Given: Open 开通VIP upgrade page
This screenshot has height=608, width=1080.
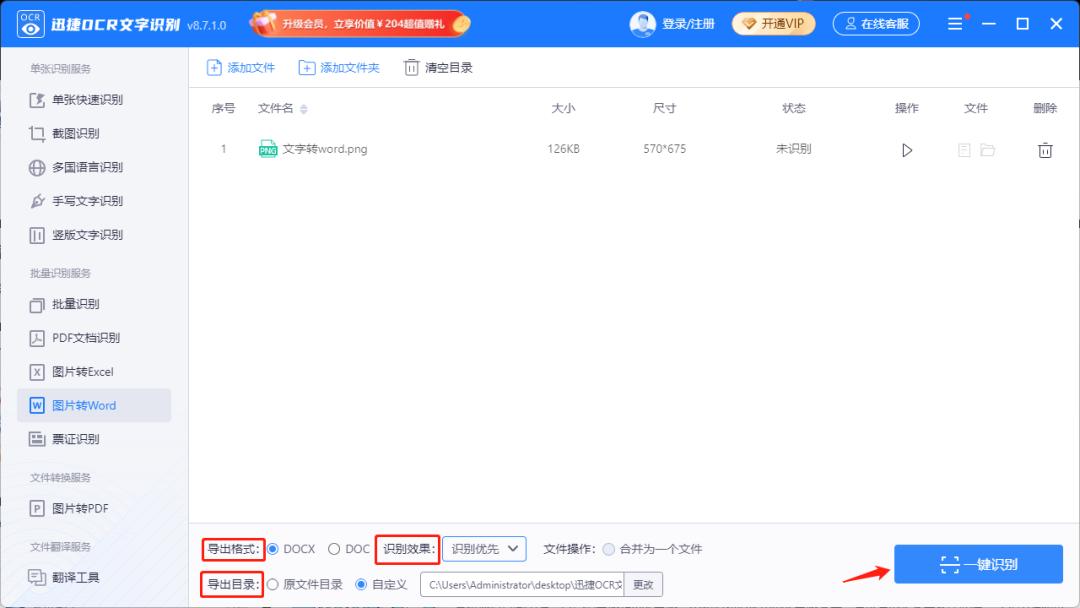Looking at the screenshot, I should point(773,22).
